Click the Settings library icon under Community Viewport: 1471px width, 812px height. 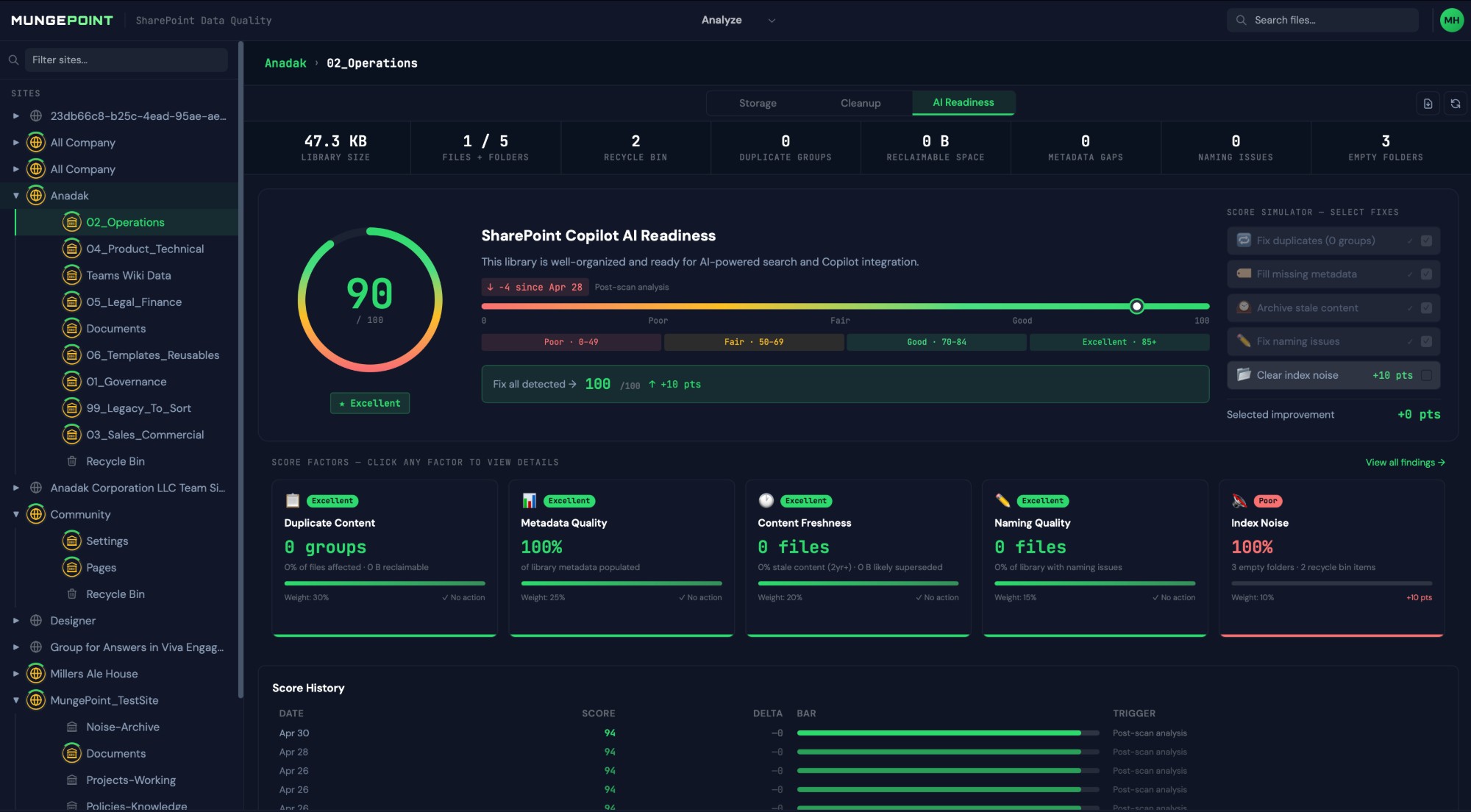71,541
